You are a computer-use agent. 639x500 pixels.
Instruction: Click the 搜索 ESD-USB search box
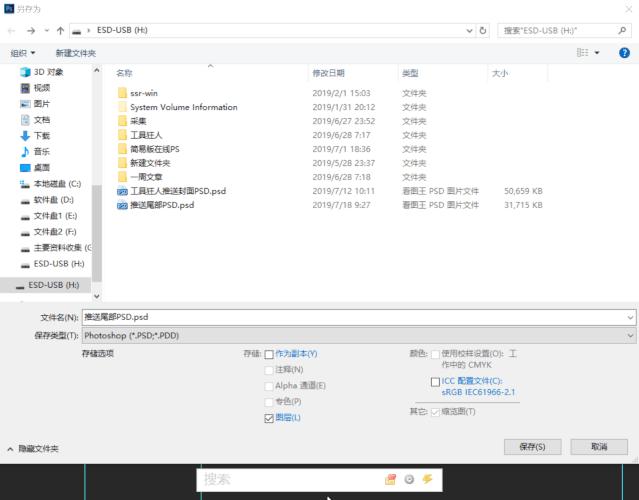tap(564, 31)
